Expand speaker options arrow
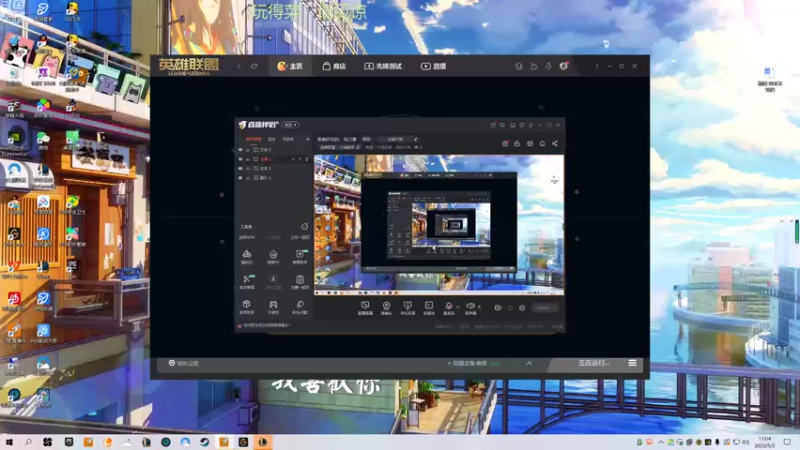 (479, 307)
